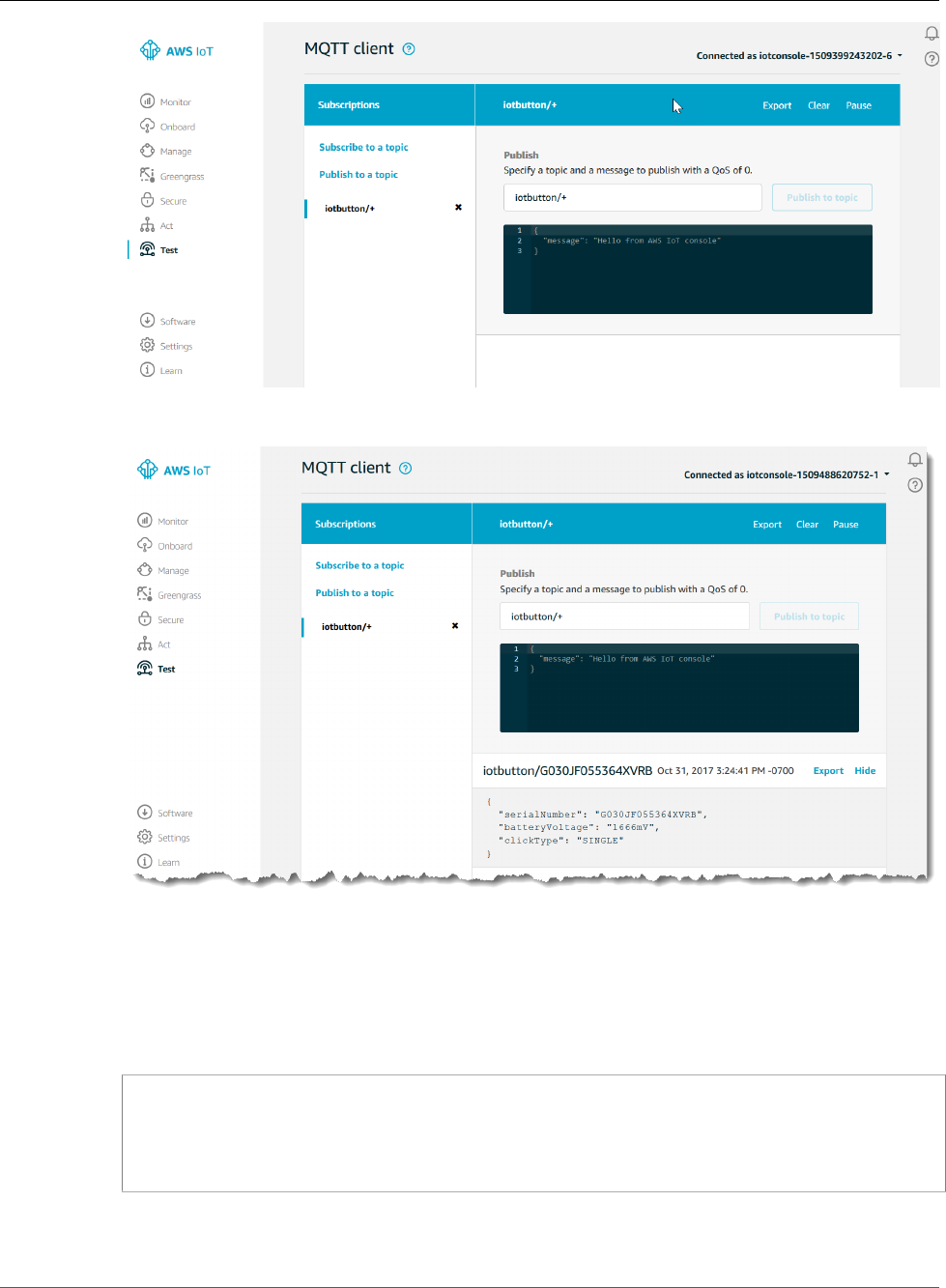Click the Oct 31, 2017 3:24:41 PM timestamp
The width and height of the screenshot is (946, 1288).
tap(726, 771)
